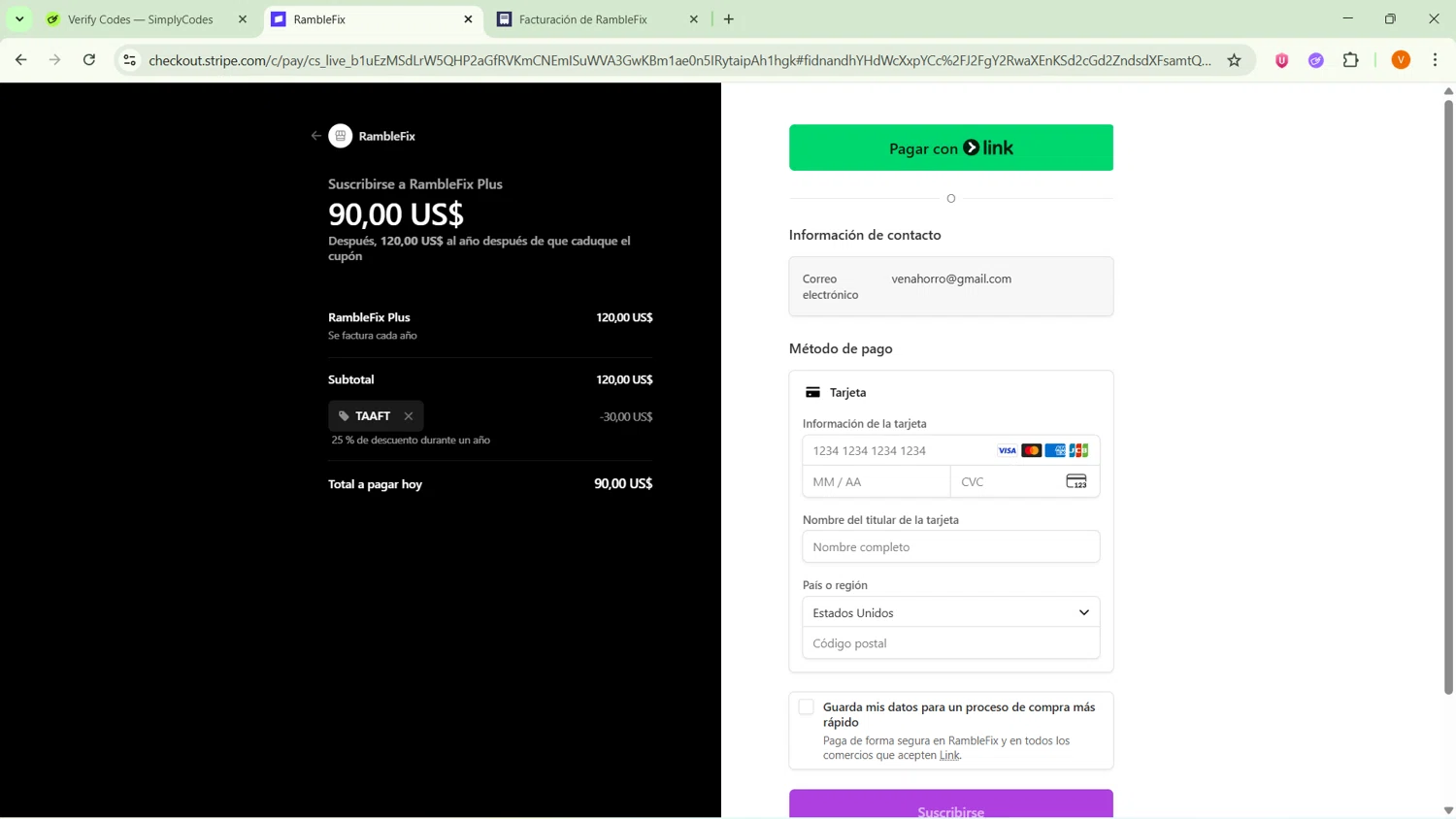Click the American Express brand icon

(x=1055, y=450)
